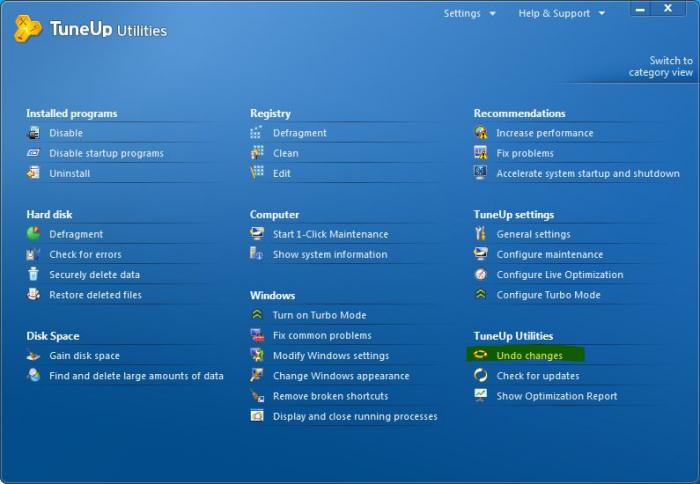Open Disable startup programs link

point(106,153)
